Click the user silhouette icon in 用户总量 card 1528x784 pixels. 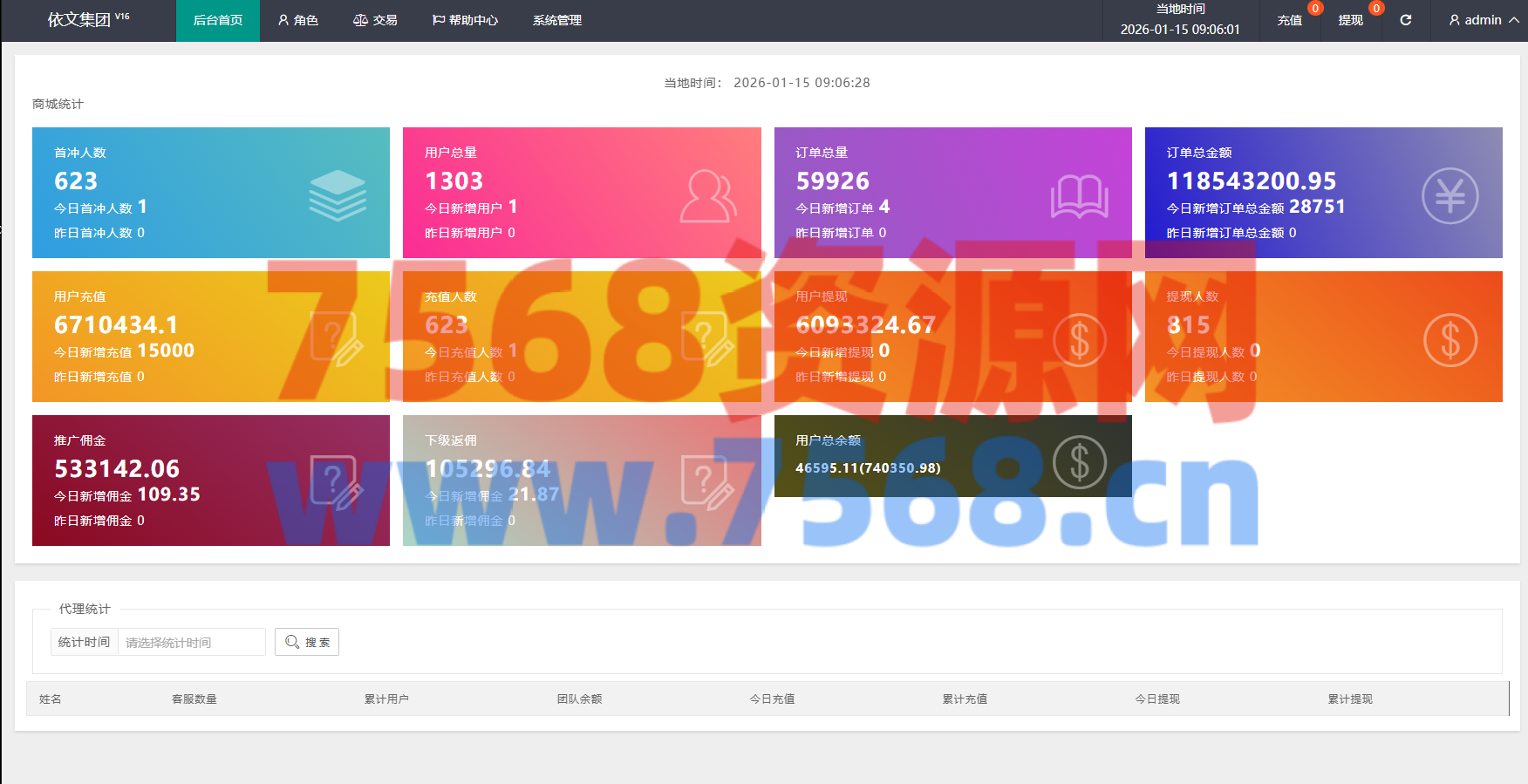click(x=708, y=196)
